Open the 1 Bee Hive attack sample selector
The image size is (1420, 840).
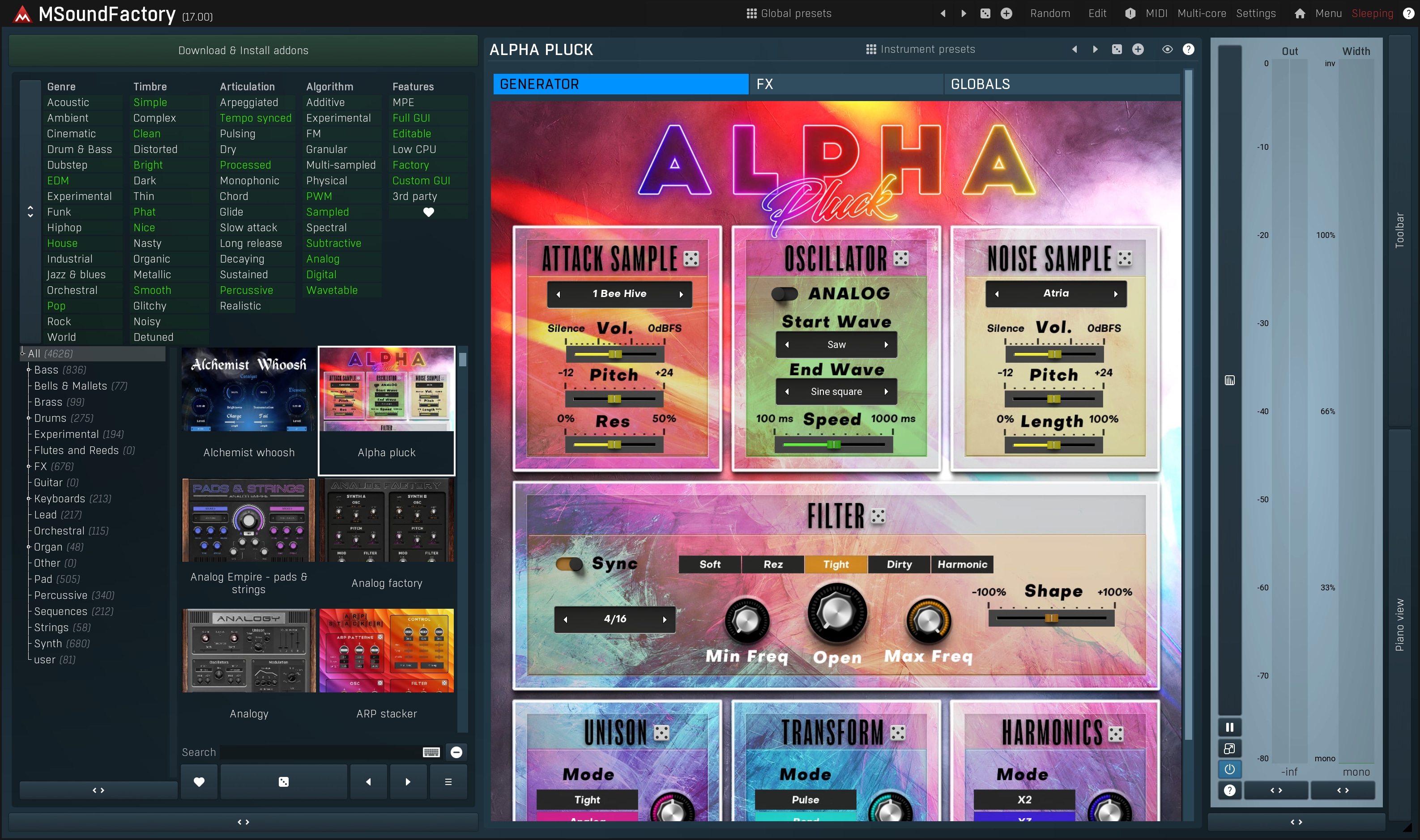pos(619,294)
